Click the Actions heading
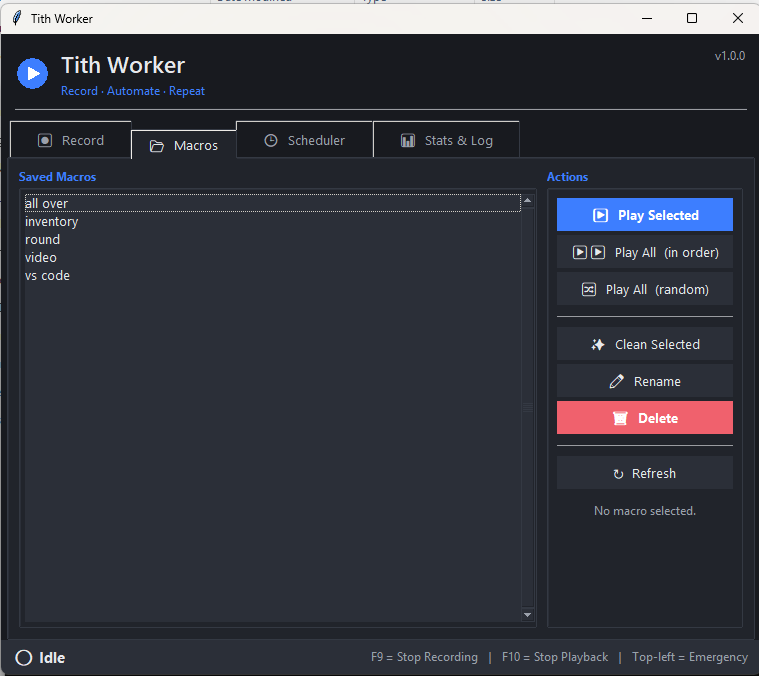This screenshot has height=676, width=759. pyautogui.click(x=567, y=177)
